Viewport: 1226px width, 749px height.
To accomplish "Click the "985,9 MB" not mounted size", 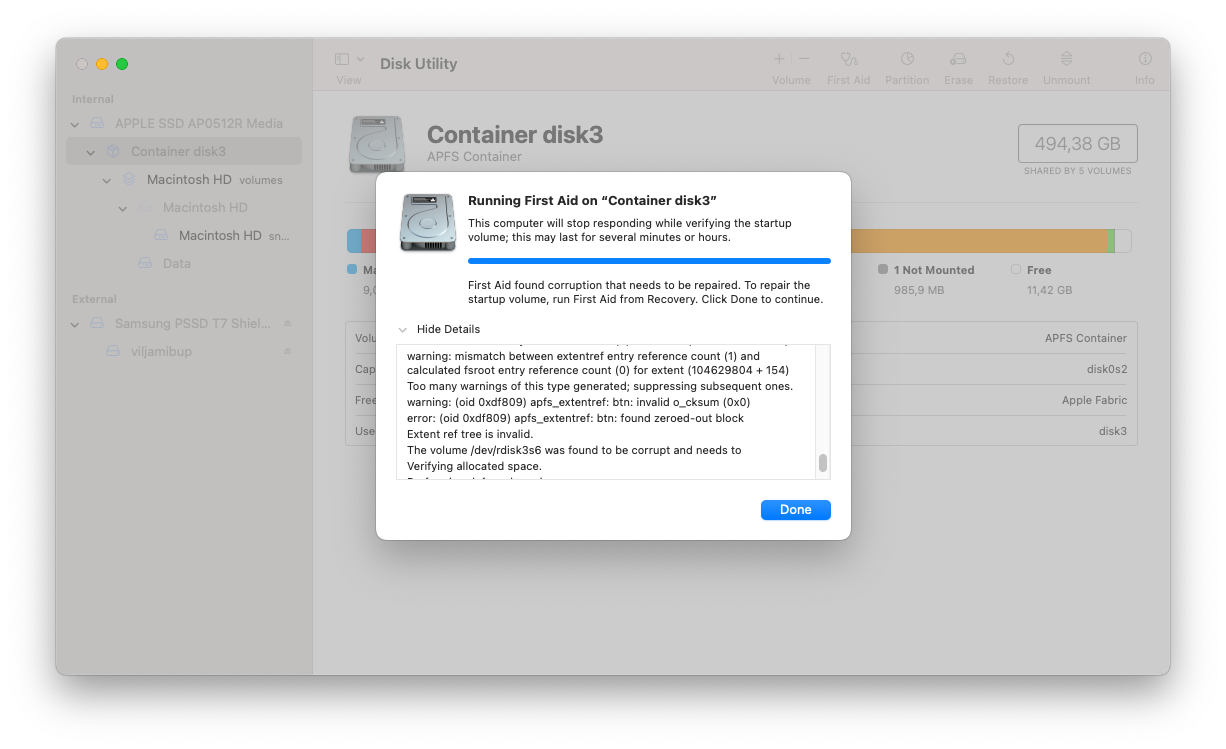I will (919, 290).
